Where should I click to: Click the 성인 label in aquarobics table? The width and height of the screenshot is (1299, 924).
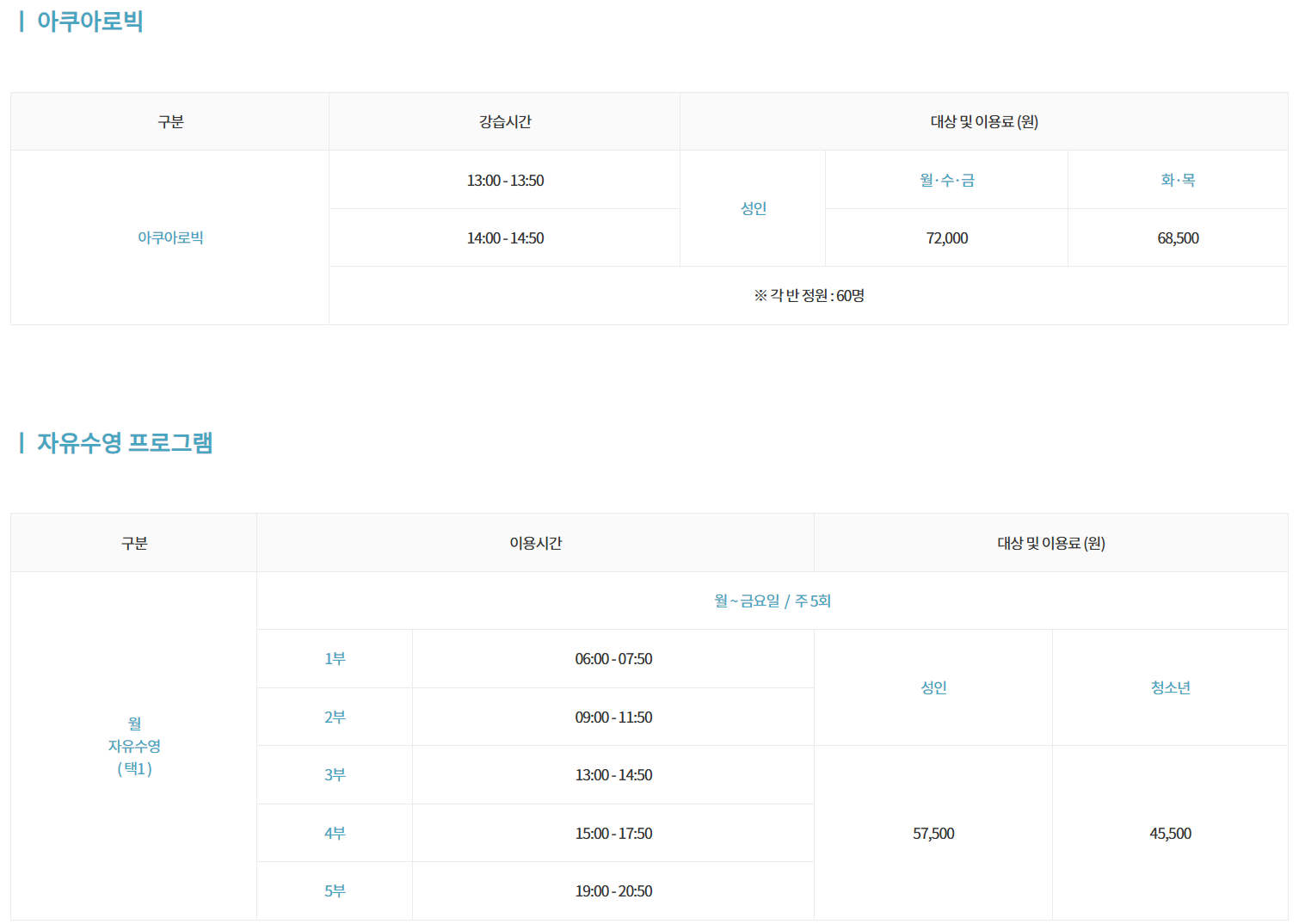753,209
